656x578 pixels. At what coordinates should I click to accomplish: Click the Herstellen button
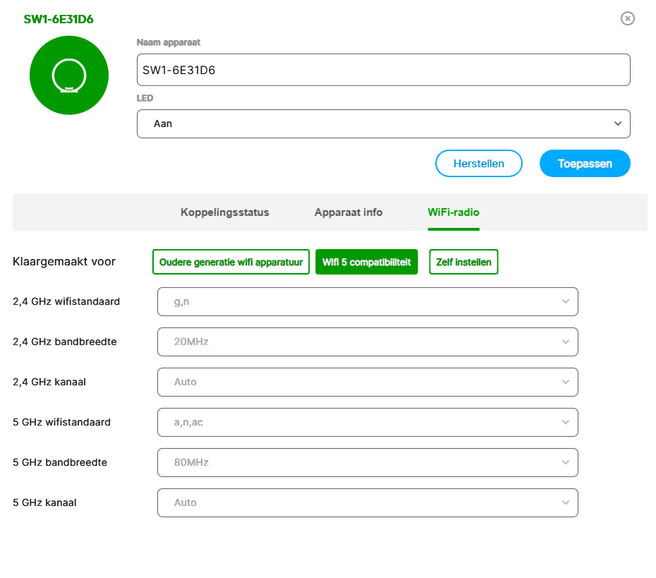click(478, 163)
